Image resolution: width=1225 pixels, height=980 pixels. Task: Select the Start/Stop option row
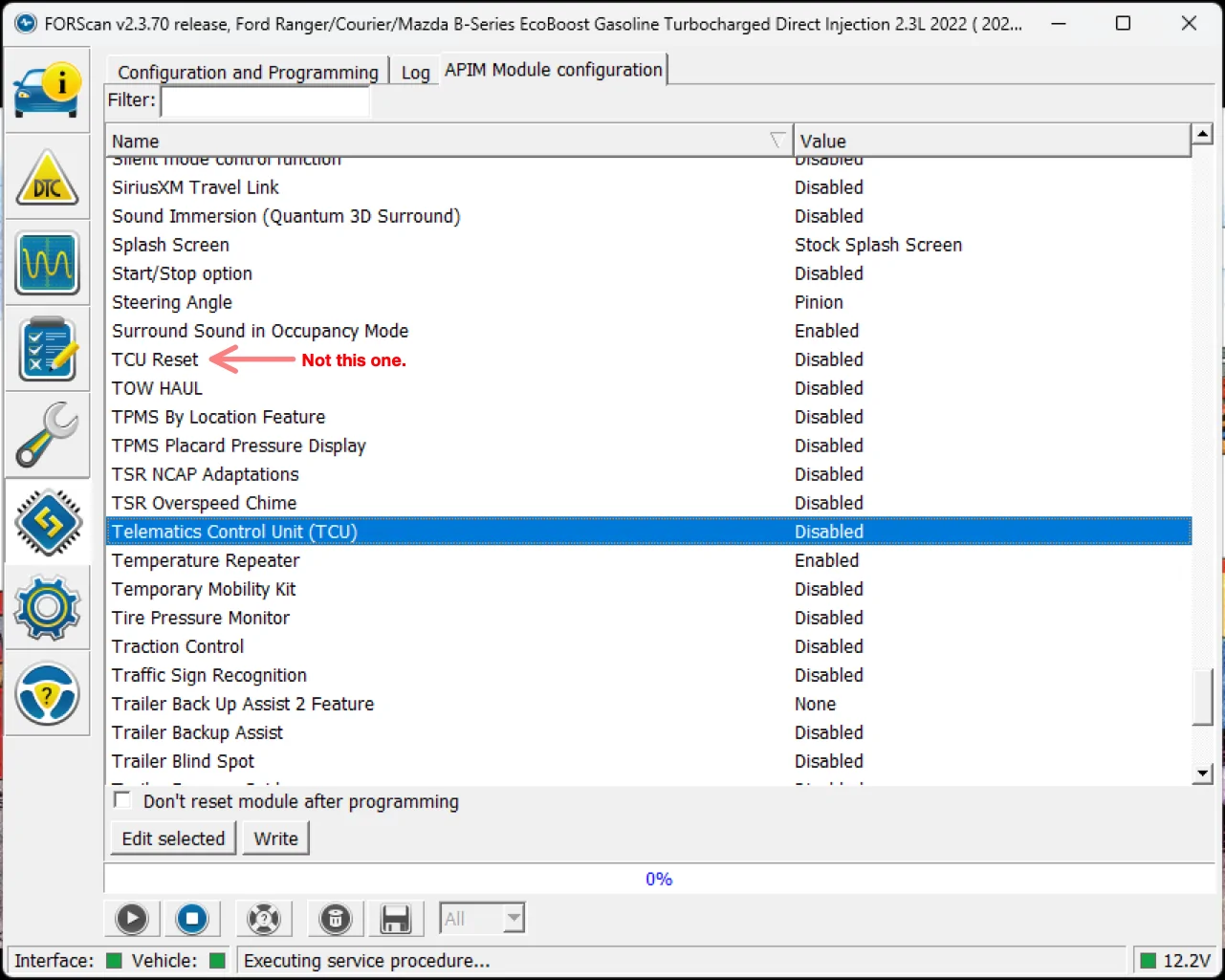pos(648,273)
